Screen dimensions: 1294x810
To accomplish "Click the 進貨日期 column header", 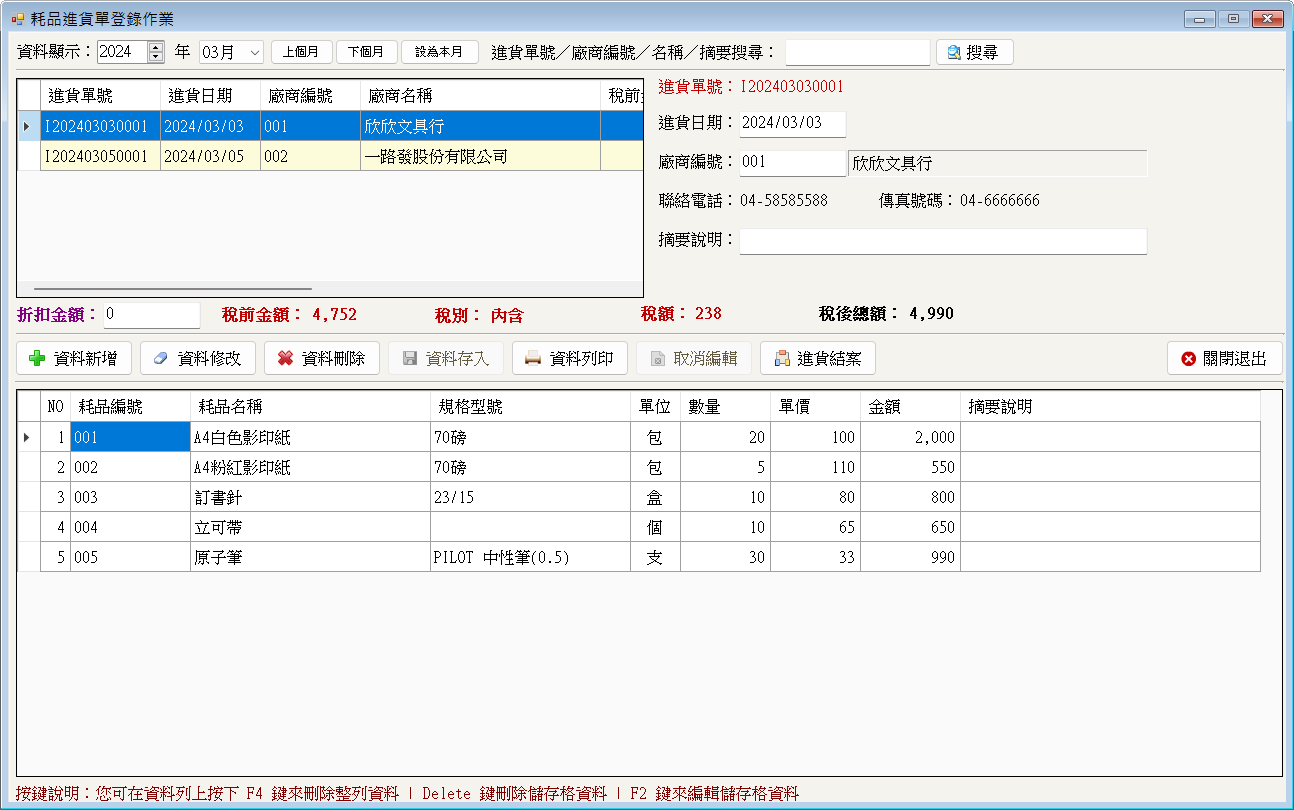I will coord(210,96).
